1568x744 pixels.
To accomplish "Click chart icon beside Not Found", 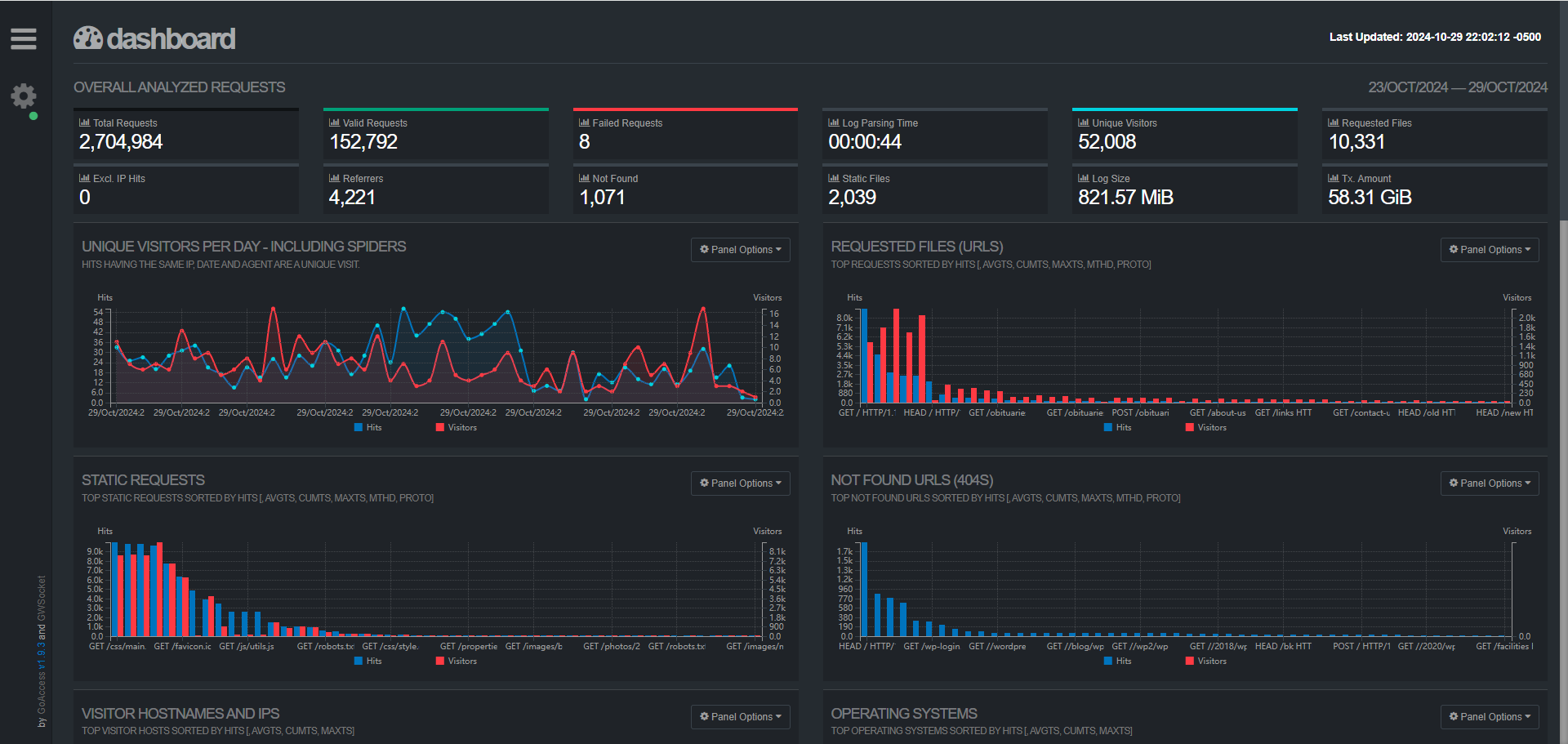I will pyautogui.click(x=584, y=178).
